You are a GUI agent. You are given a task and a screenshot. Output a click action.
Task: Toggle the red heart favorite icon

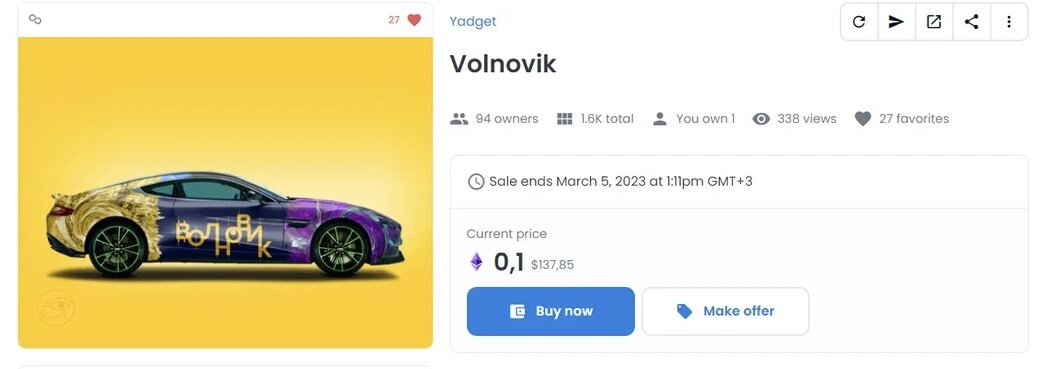(415, 20)
